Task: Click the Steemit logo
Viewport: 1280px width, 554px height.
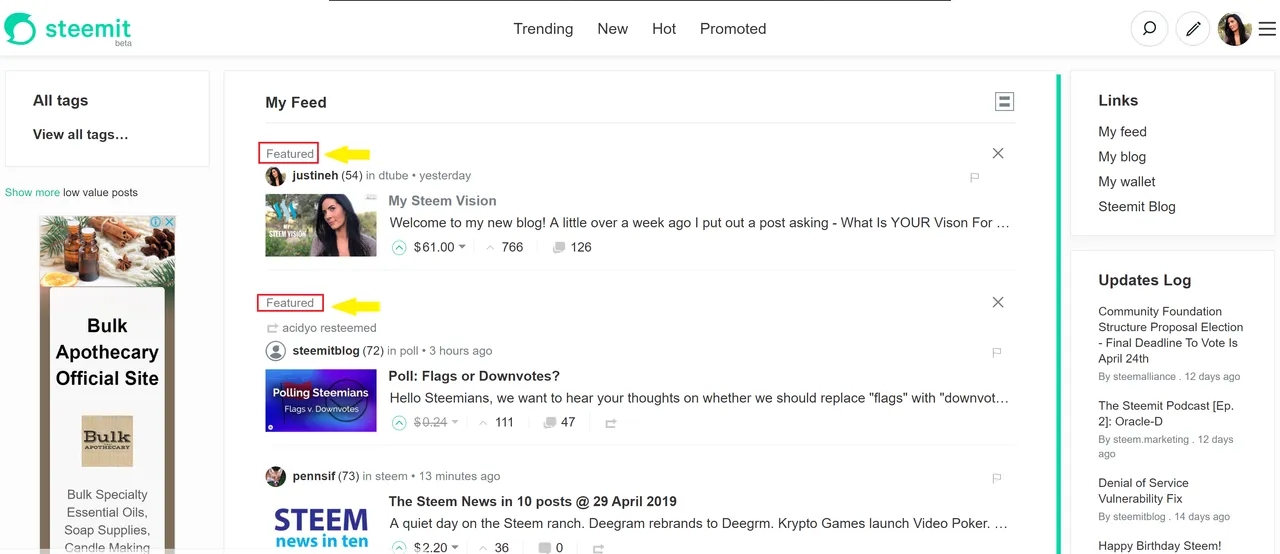Action: pyautogui.click(x=68, y=29)
